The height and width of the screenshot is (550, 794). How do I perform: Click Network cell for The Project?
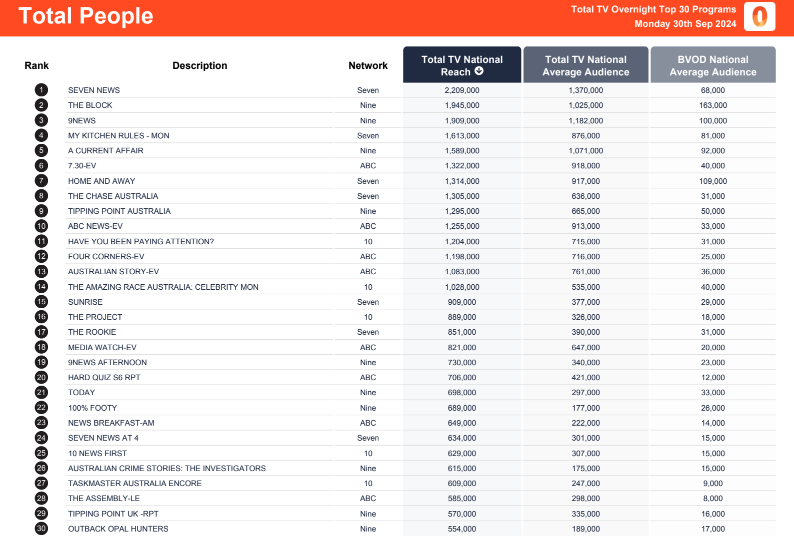coord(368,317)
